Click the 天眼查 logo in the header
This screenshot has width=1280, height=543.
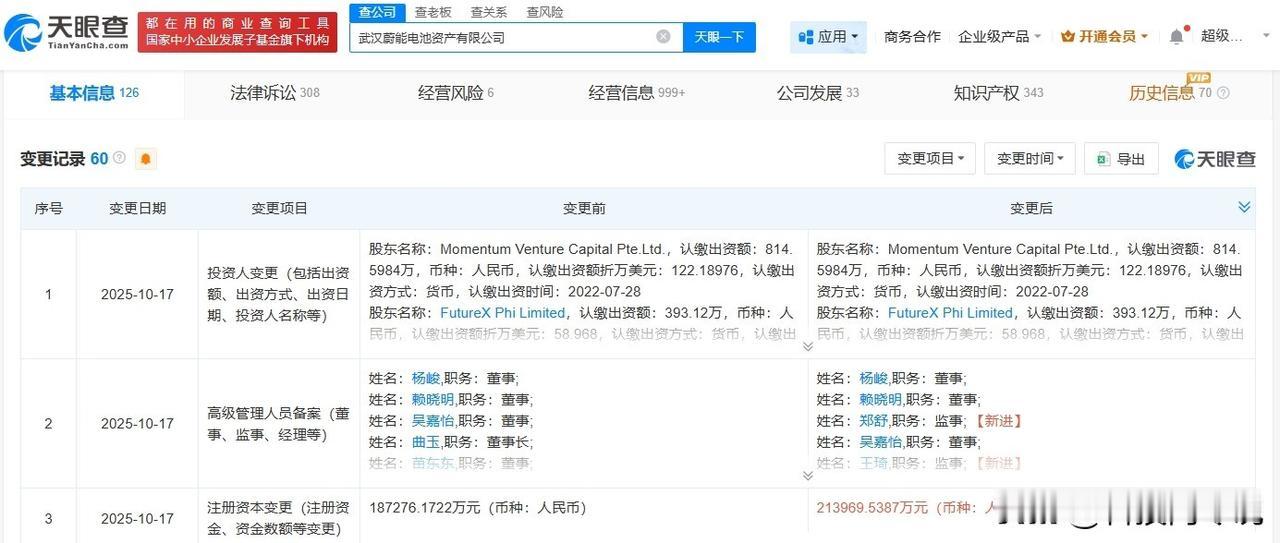pos(67,32)
